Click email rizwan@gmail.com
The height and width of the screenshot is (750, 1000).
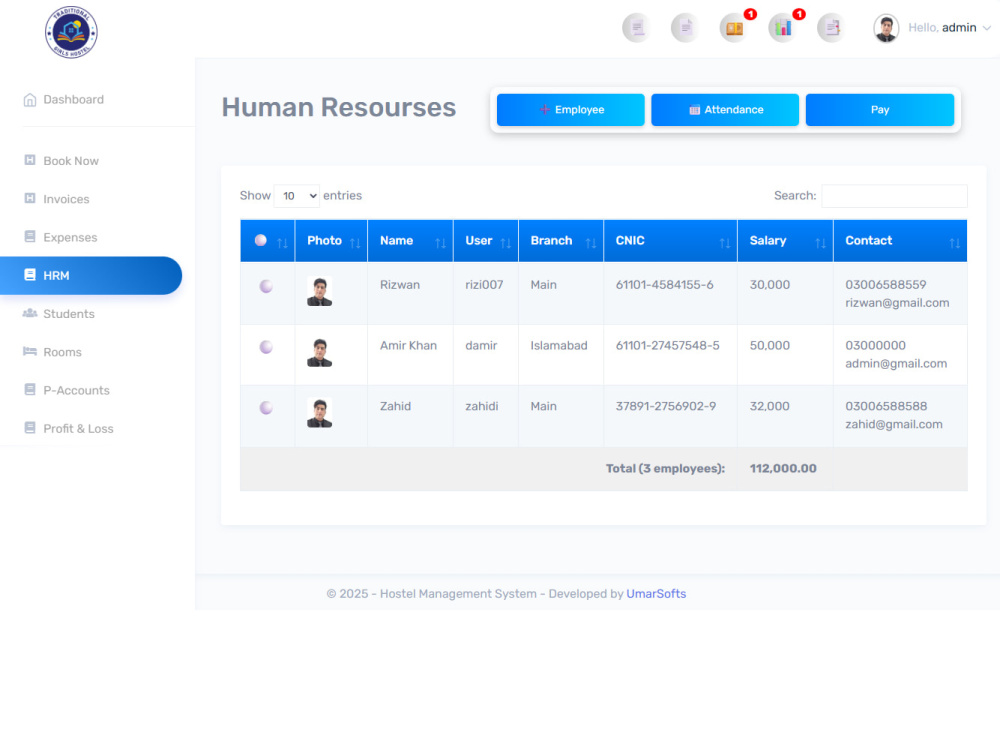coord(897,303)
